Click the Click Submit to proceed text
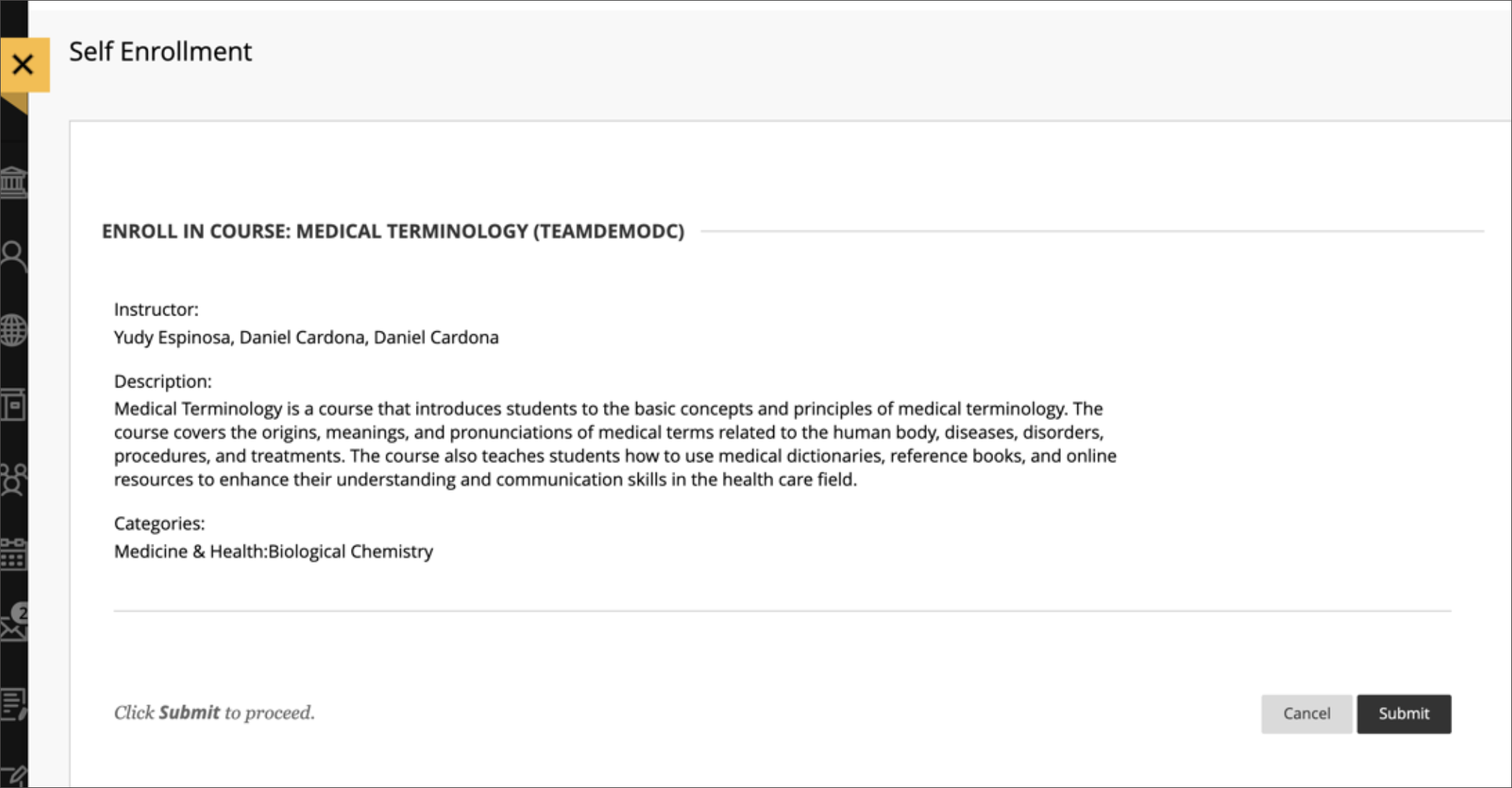The height and width of the screenshot is (788, 1512). coord(213,712)
